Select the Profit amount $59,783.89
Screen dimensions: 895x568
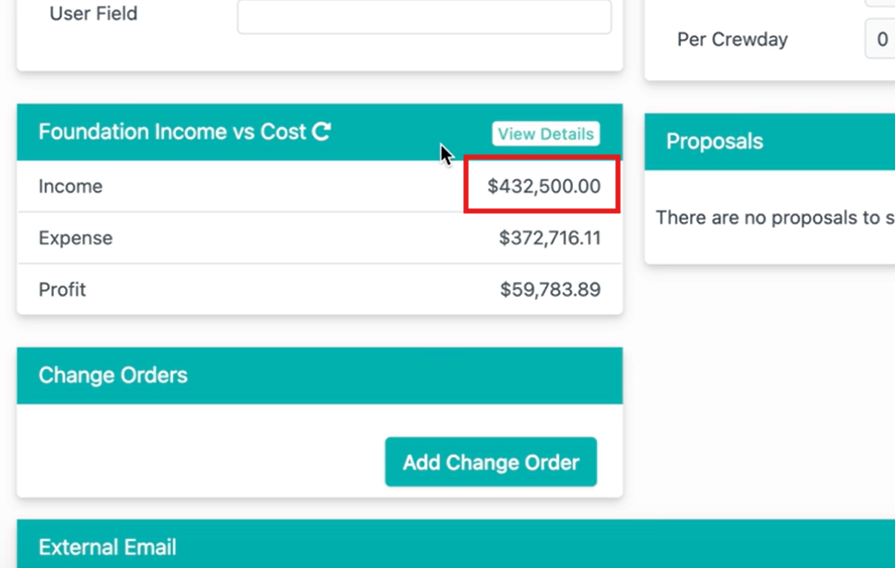pyautogui.click(x=550, y=289)
